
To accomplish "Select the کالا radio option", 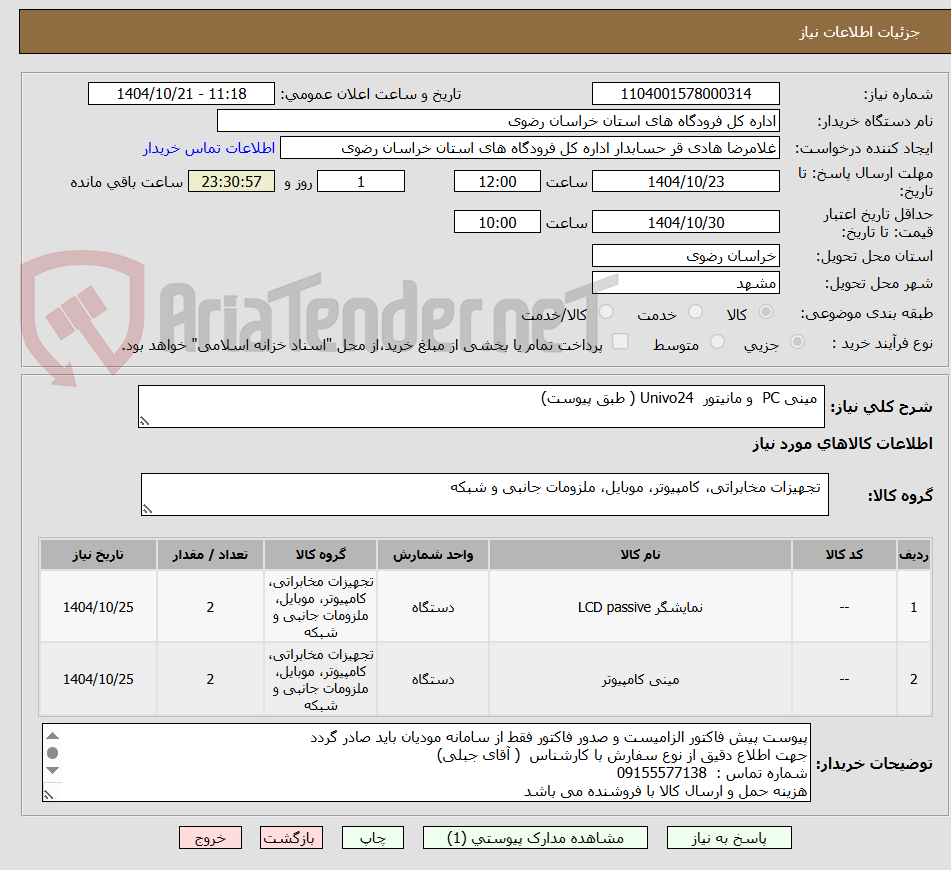I will point(765,311).
